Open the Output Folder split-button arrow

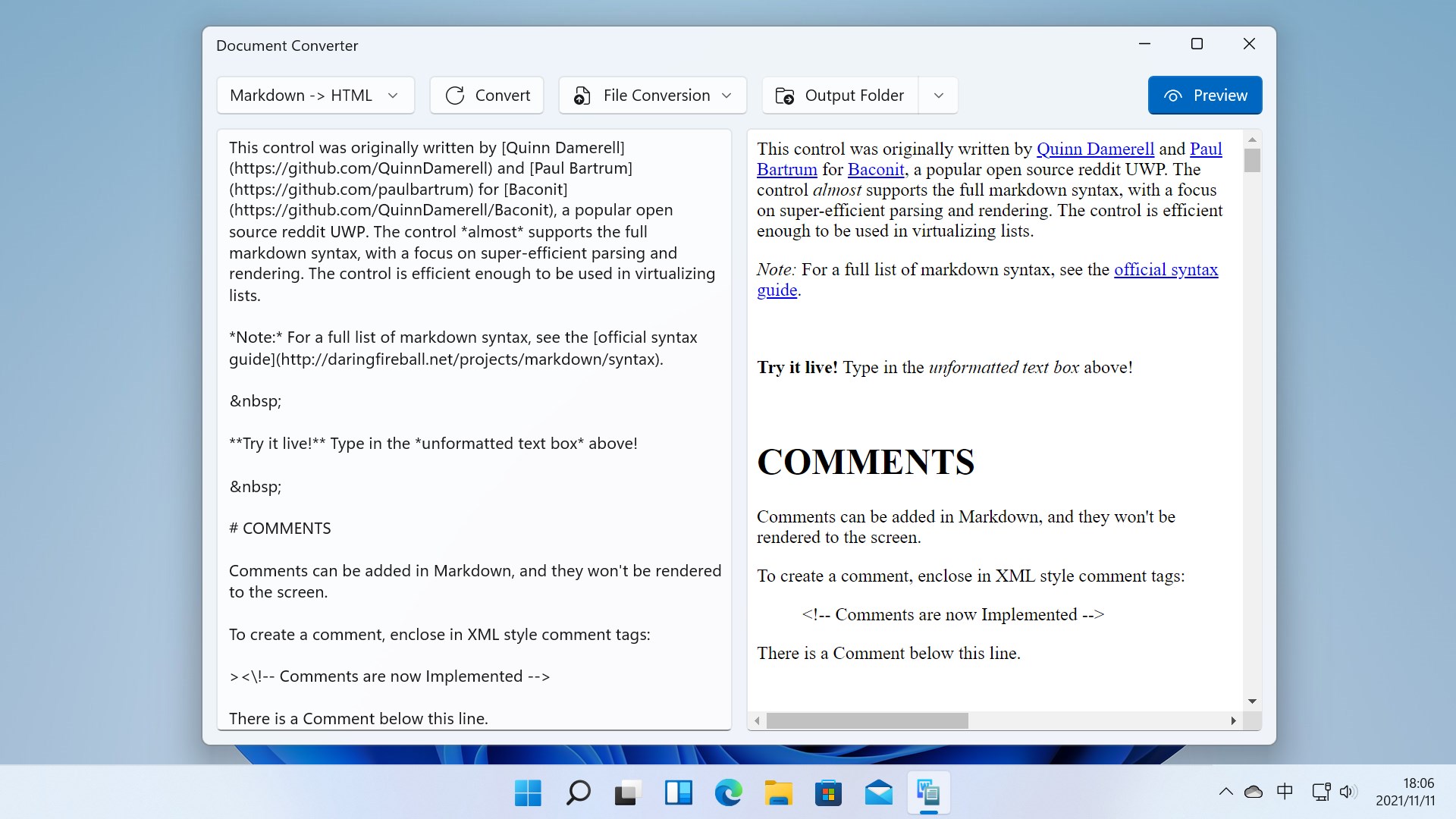pos(938,96)
